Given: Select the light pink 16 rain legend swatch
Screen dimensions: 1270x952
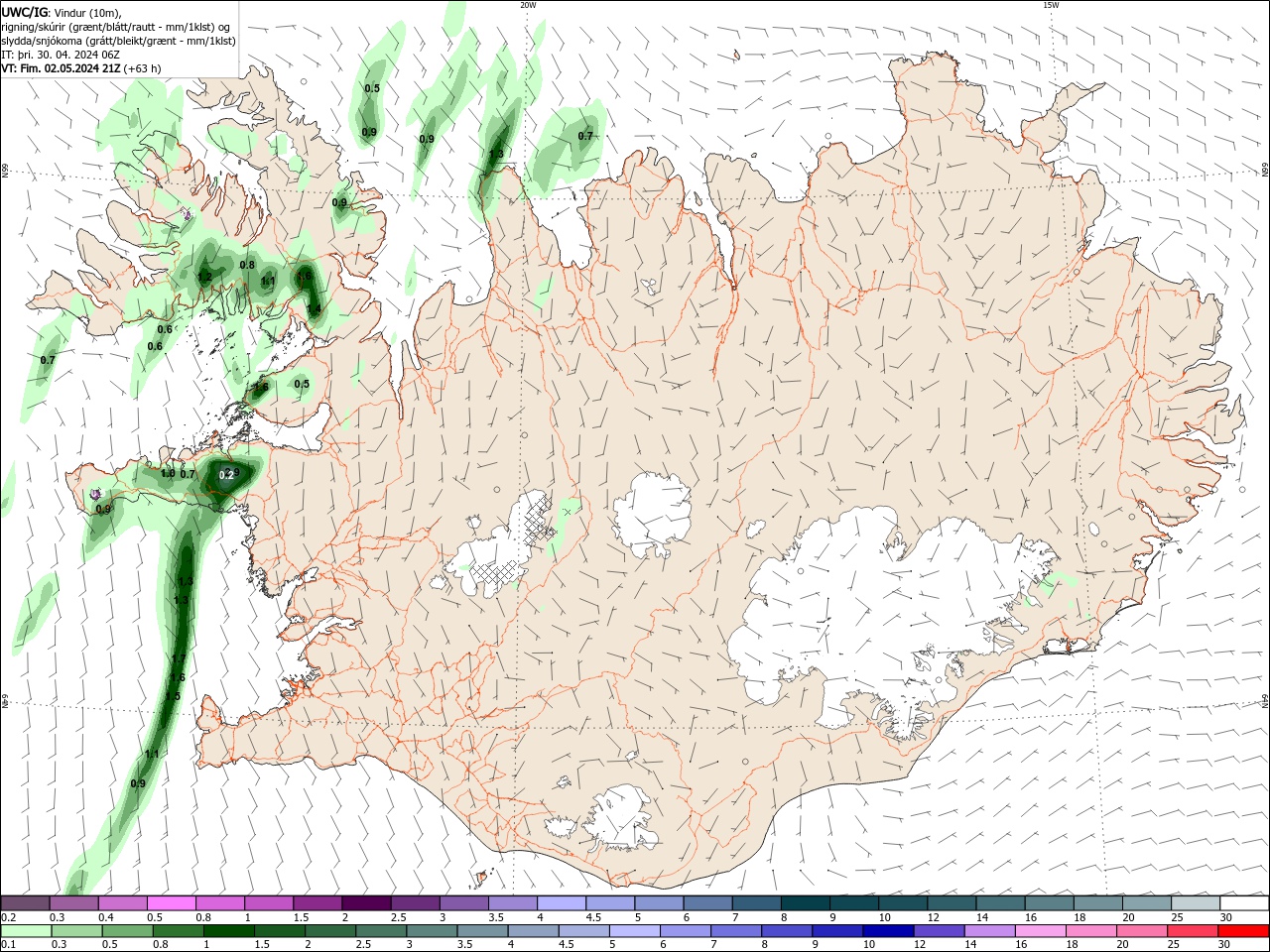Looking at the screenshot, I should click(1040, 931).
